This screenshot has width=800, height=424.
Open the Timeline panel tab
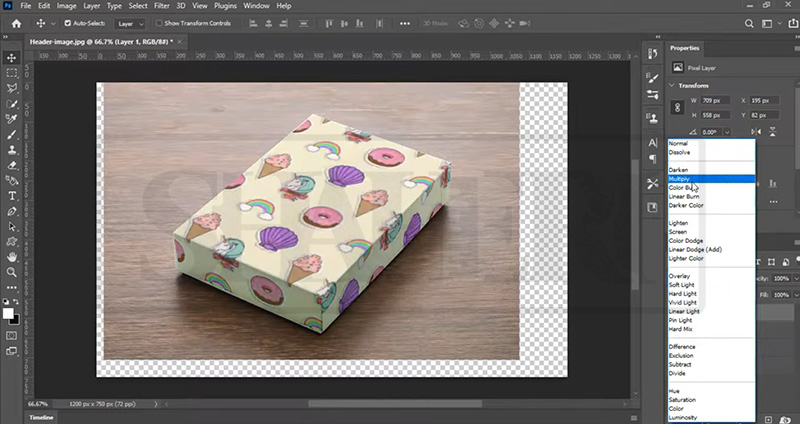[x=41, y=417]
